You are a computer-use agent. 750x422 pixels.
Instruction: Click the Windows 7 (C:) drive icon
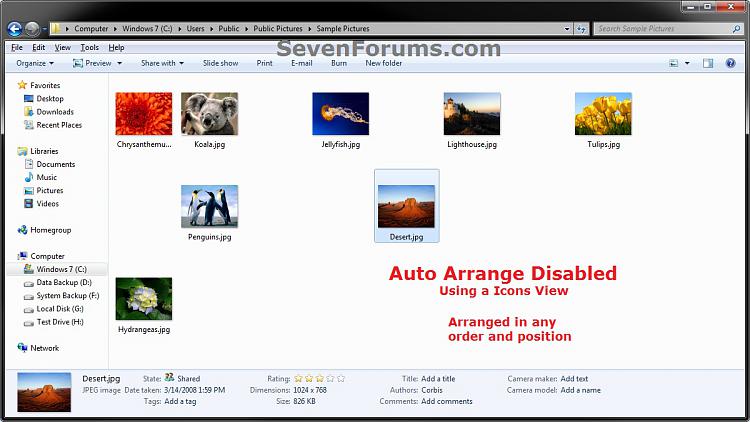[x=28, y=269]
